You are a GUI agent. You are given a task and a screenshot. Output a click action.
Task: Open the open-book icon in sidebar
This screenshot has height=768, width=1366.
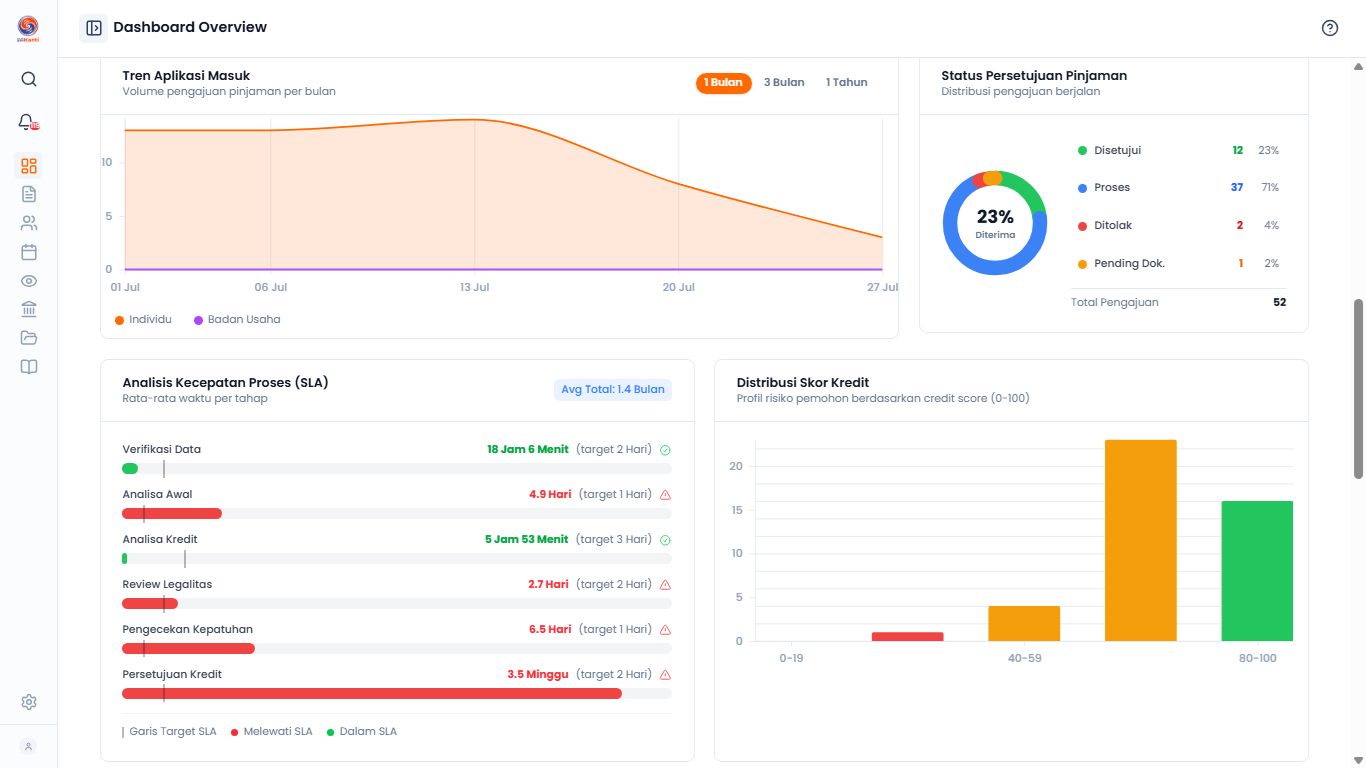point(29,367)
